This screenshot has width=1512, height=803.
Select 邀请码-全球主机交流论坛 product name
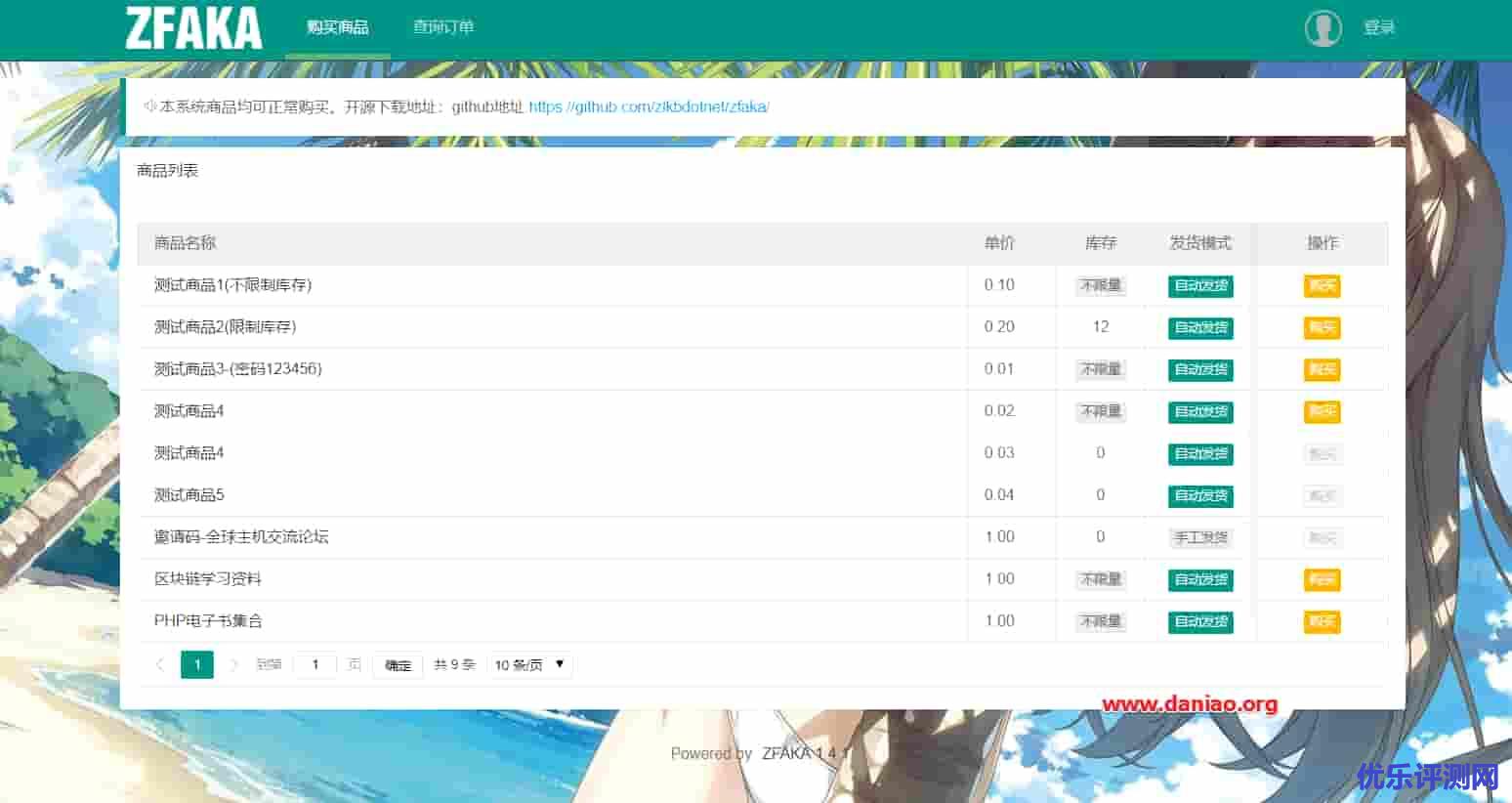tap(241, 537)
